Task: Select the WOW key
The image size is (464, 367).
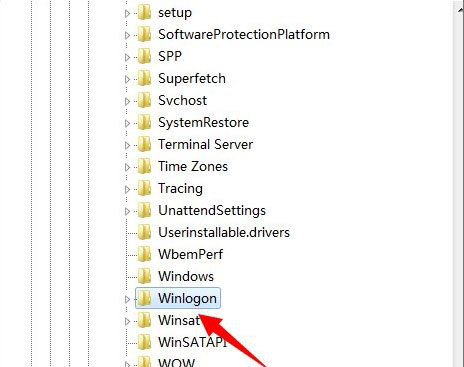Action: point(176,363)
